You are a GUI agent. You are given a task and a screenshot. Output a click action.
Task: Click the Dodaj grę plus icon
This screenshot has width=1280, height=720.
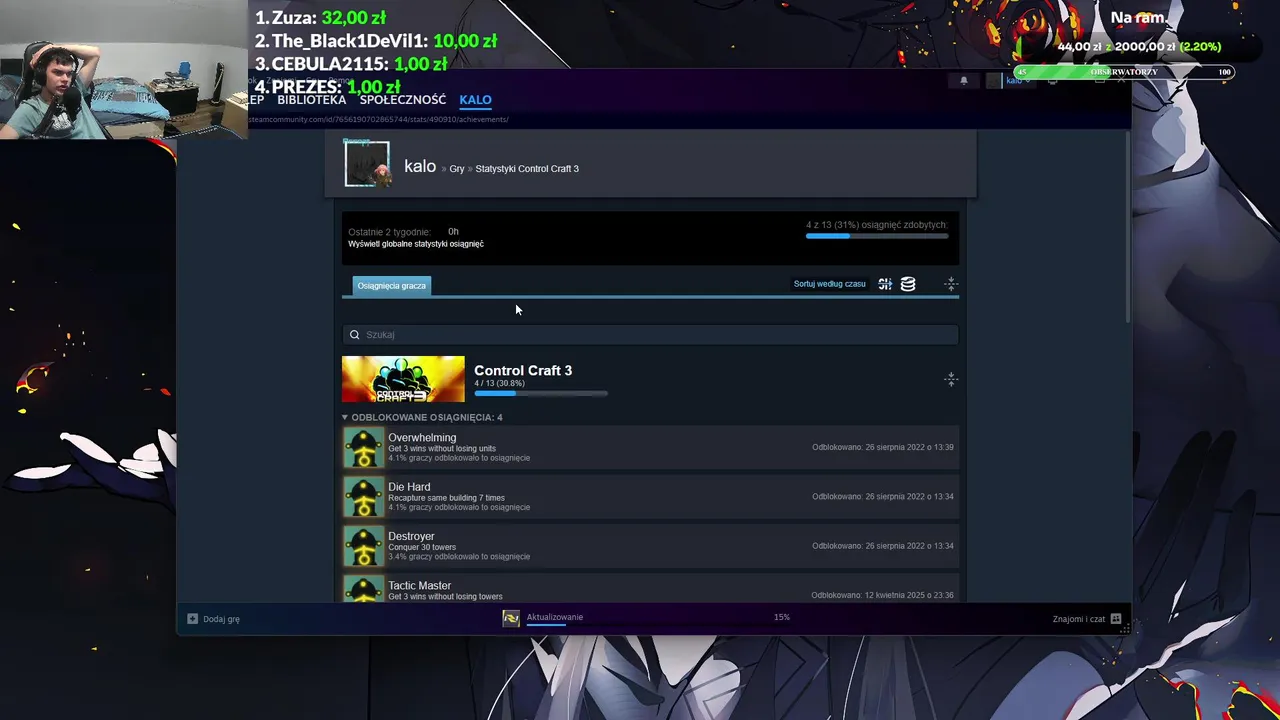[x=192, y=619]
